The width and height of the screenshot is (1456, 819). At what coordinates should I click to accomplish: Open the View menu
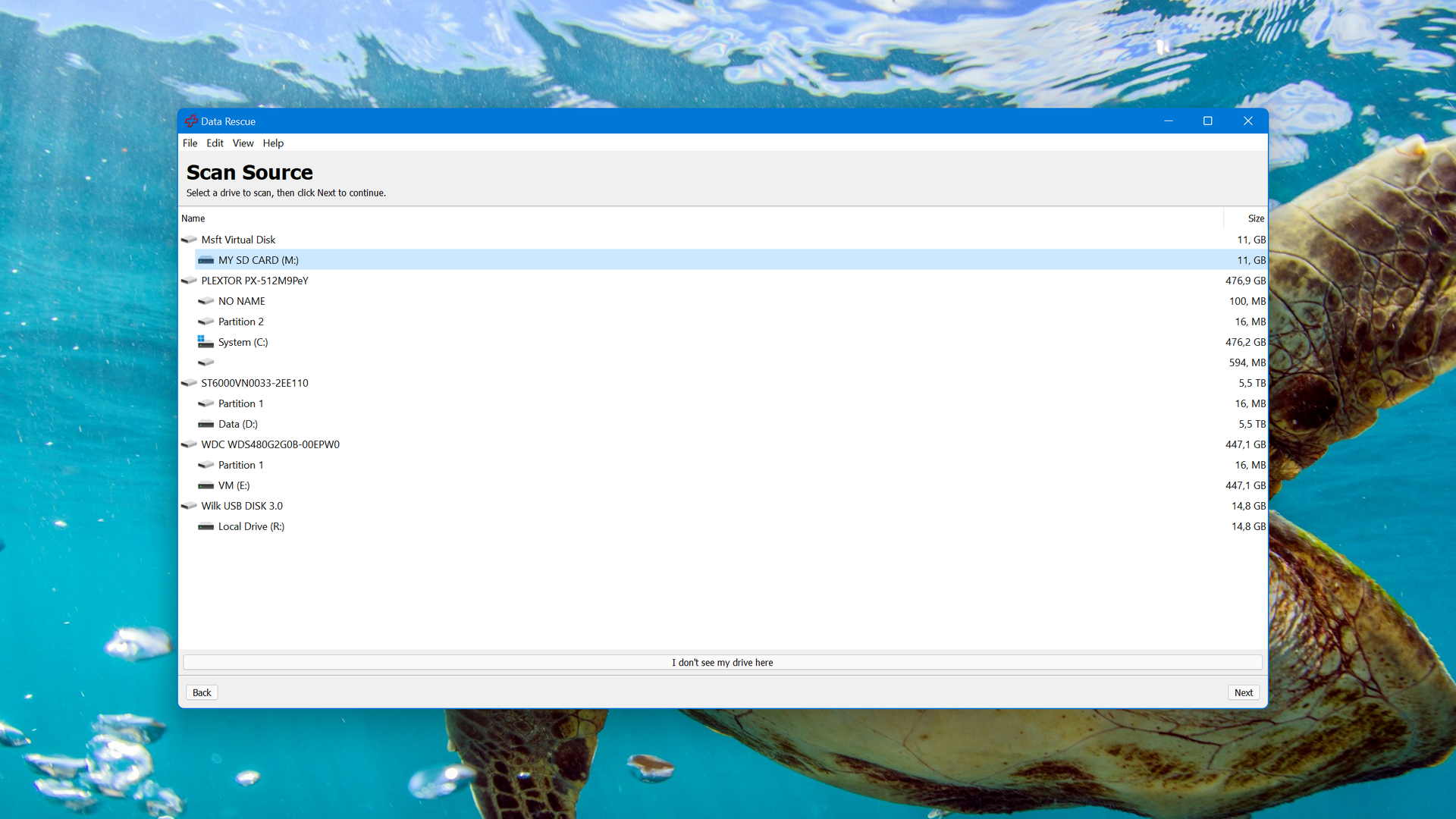point(243,143)
